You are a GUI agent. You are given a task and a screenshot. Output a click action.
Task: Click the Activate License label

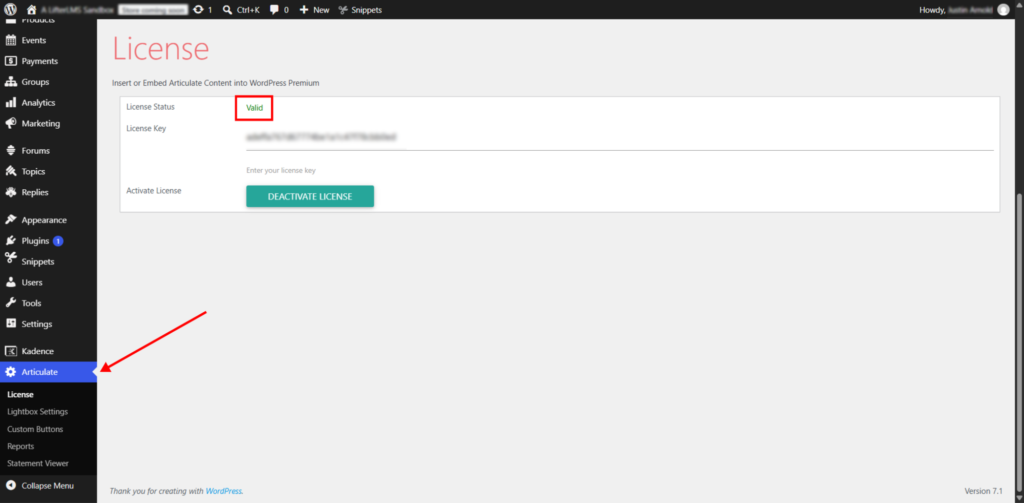tap(153, 191)
